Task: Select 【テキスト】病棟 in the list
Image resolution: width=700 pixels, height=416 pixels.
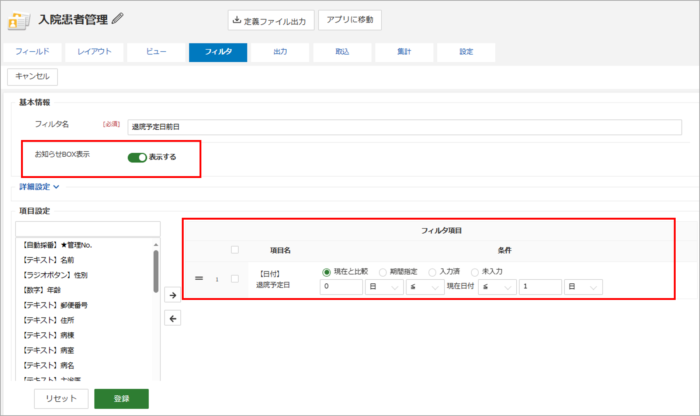Action: (48, 335)
